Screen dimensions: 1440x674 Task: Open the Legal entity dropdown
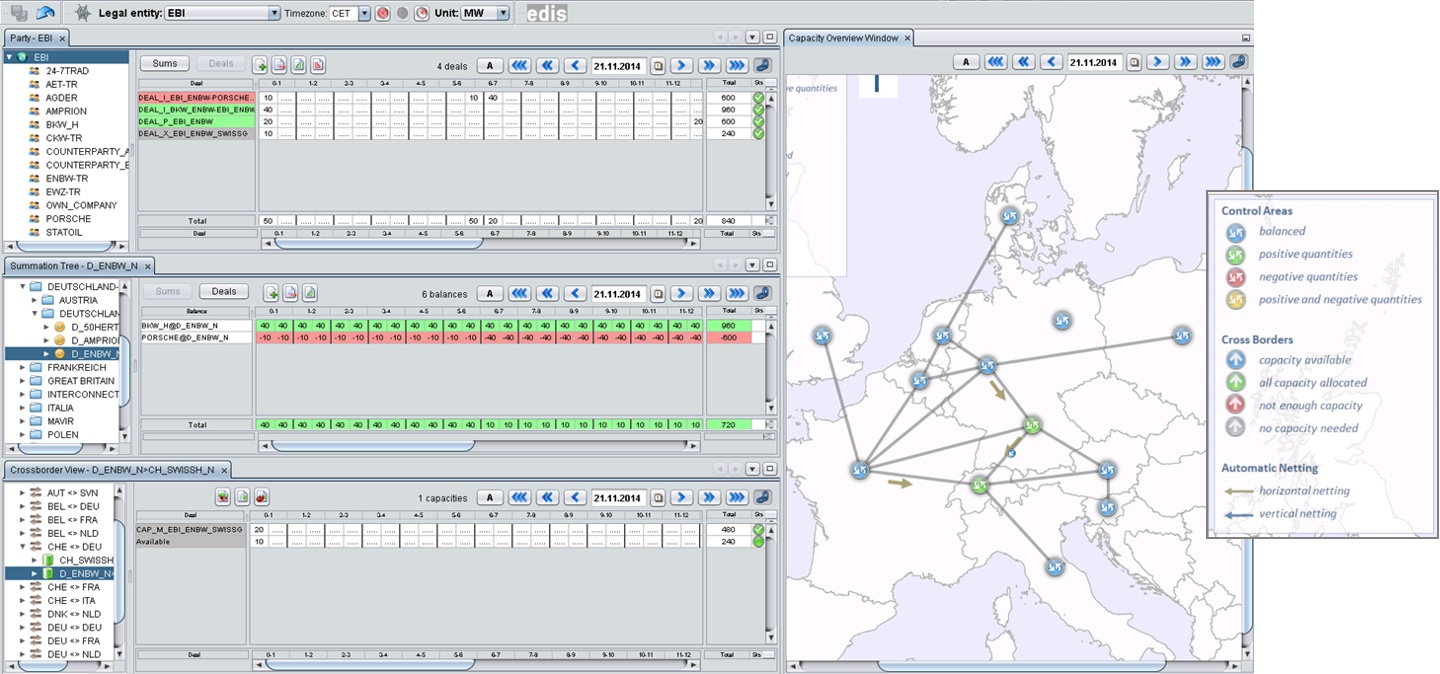coord(274,14)
